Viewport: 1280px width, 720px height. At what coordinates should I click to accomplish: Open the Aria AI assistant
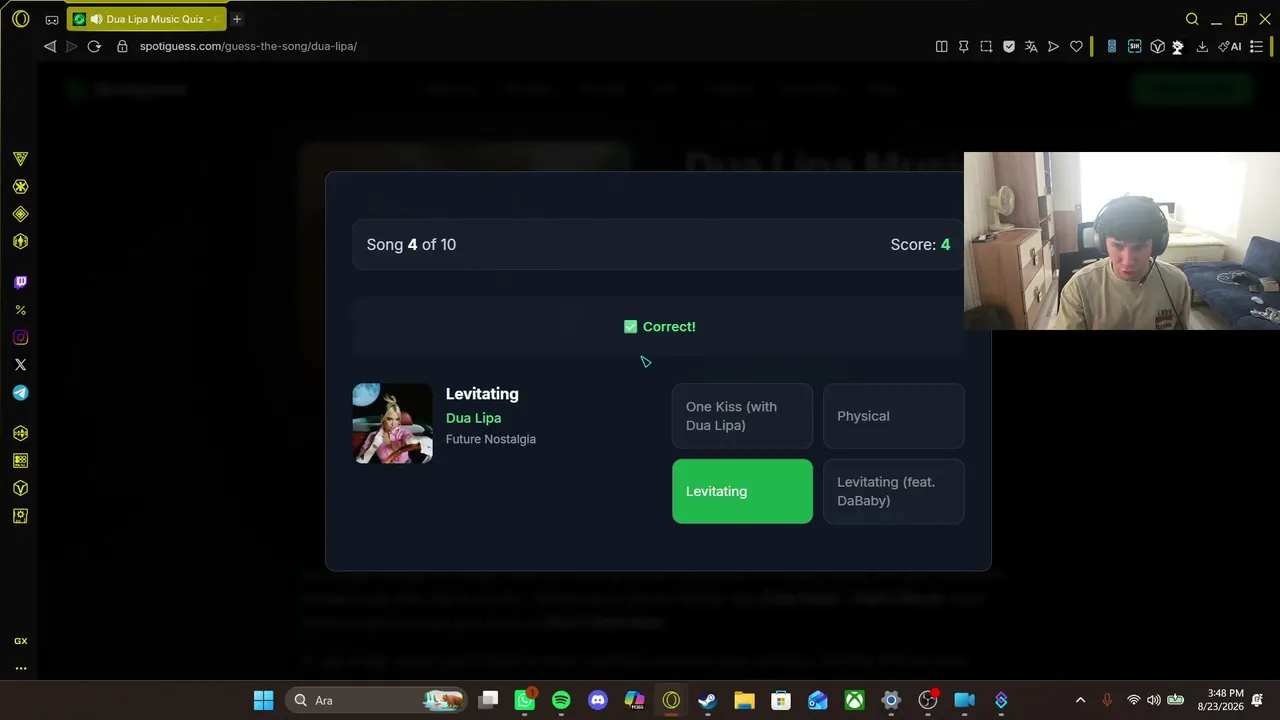1230,46
